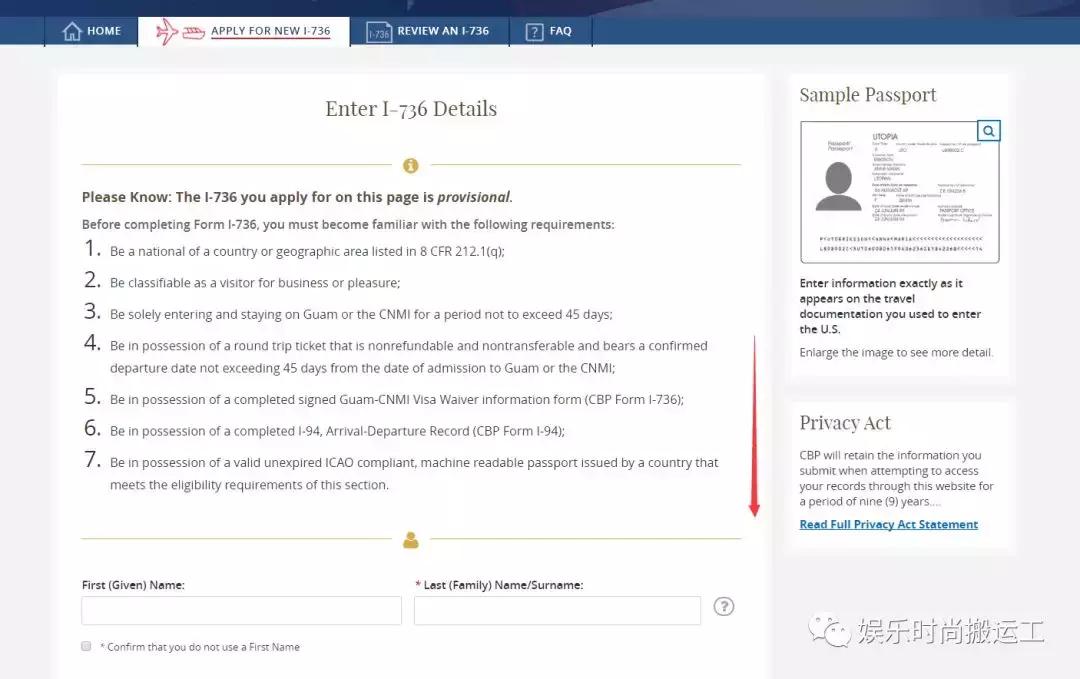1080x679 pixels.
Task: Click requirement about staying on Guam or the CNMI
Action: point(361,314)
